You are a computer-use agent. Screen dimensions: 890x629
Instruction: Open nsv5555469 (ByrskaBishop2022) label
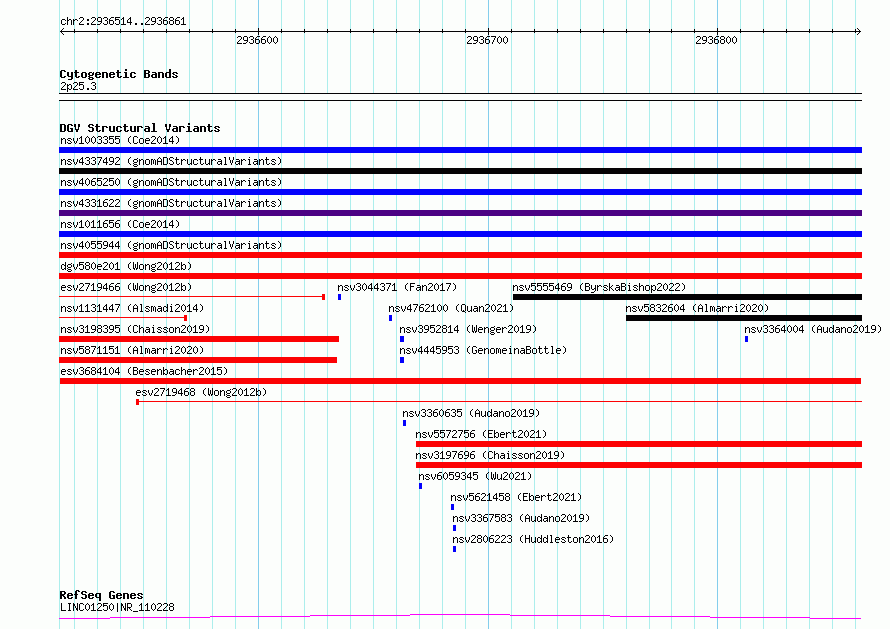coord(599,287)
